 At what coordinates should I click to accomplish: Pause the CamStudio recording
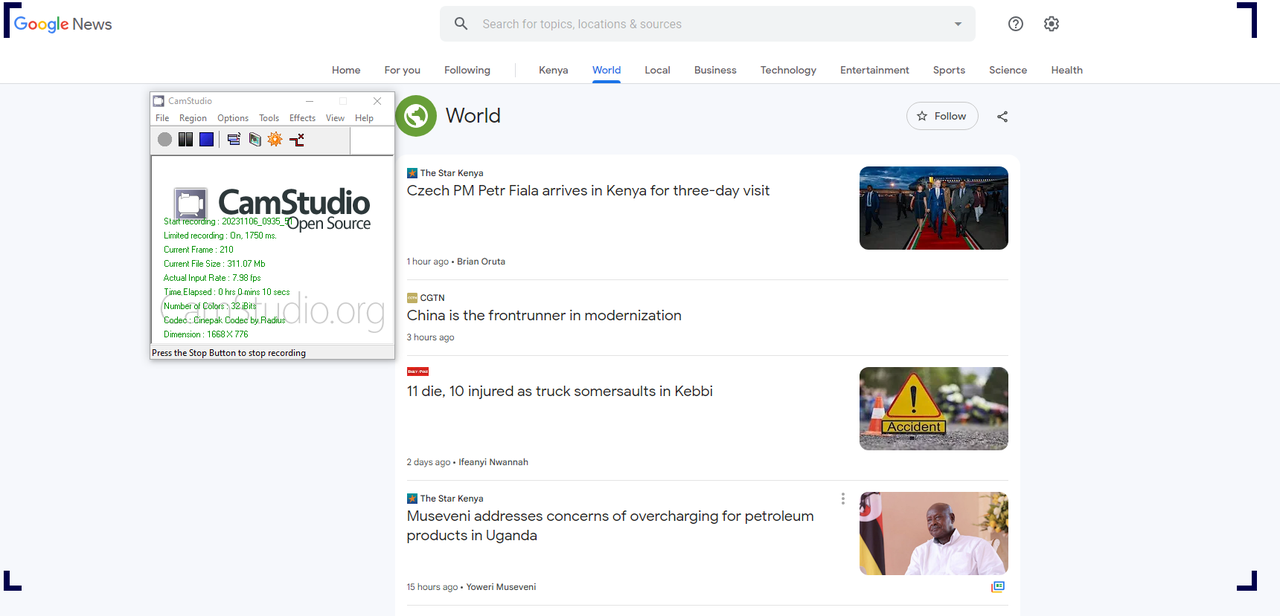tap(186, 140)
